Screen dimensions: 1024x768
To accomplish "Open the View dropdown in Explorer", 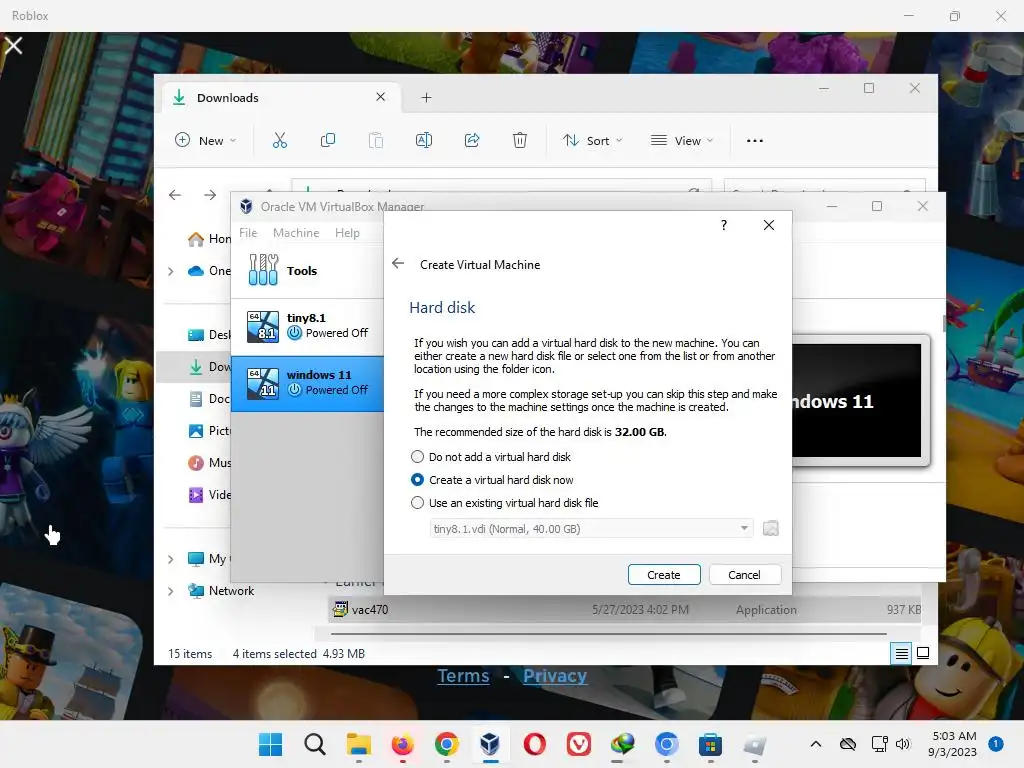I will click(682, 140).
